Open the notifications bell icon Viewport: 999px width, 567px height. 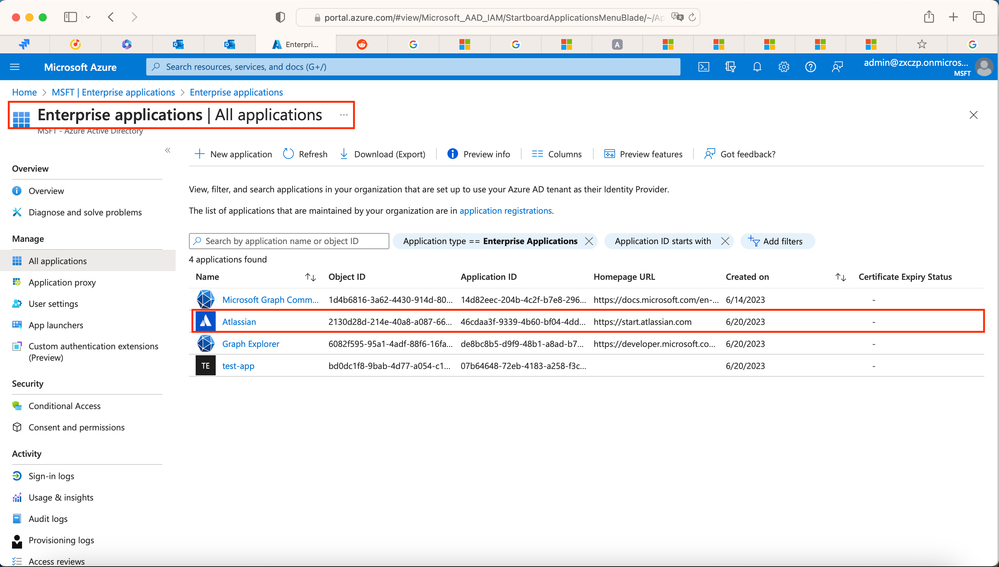[757, 67]
